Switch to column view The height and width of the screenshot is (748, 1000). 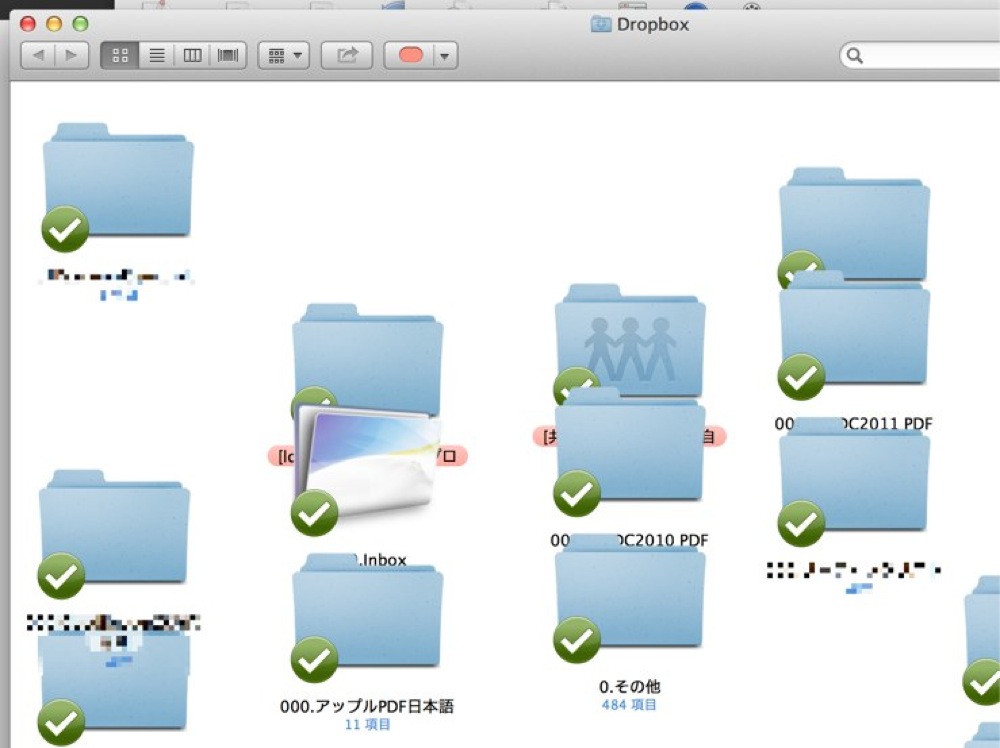coord(192,55)
